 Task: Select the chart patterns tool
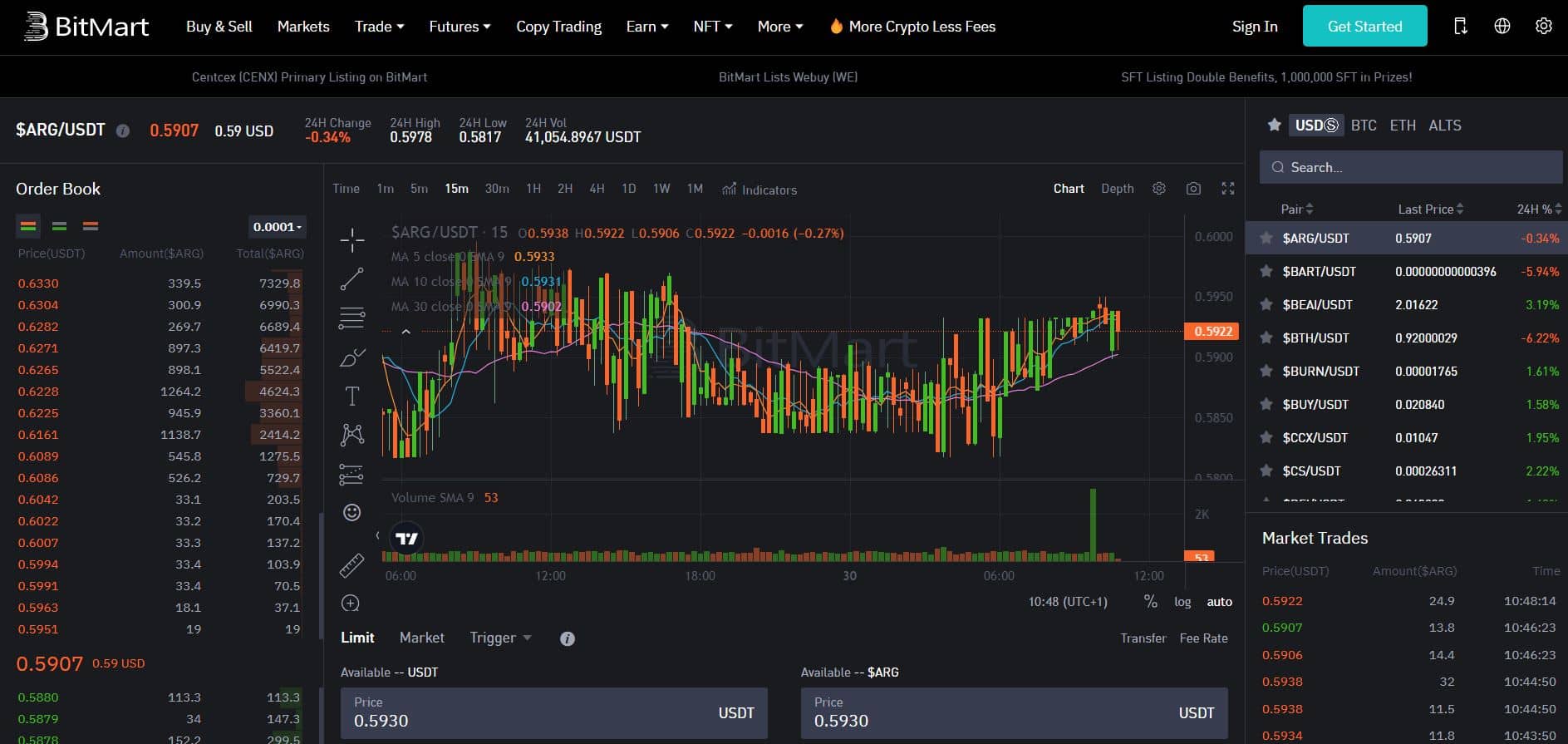pyautogui.click(x=352, y=434)
